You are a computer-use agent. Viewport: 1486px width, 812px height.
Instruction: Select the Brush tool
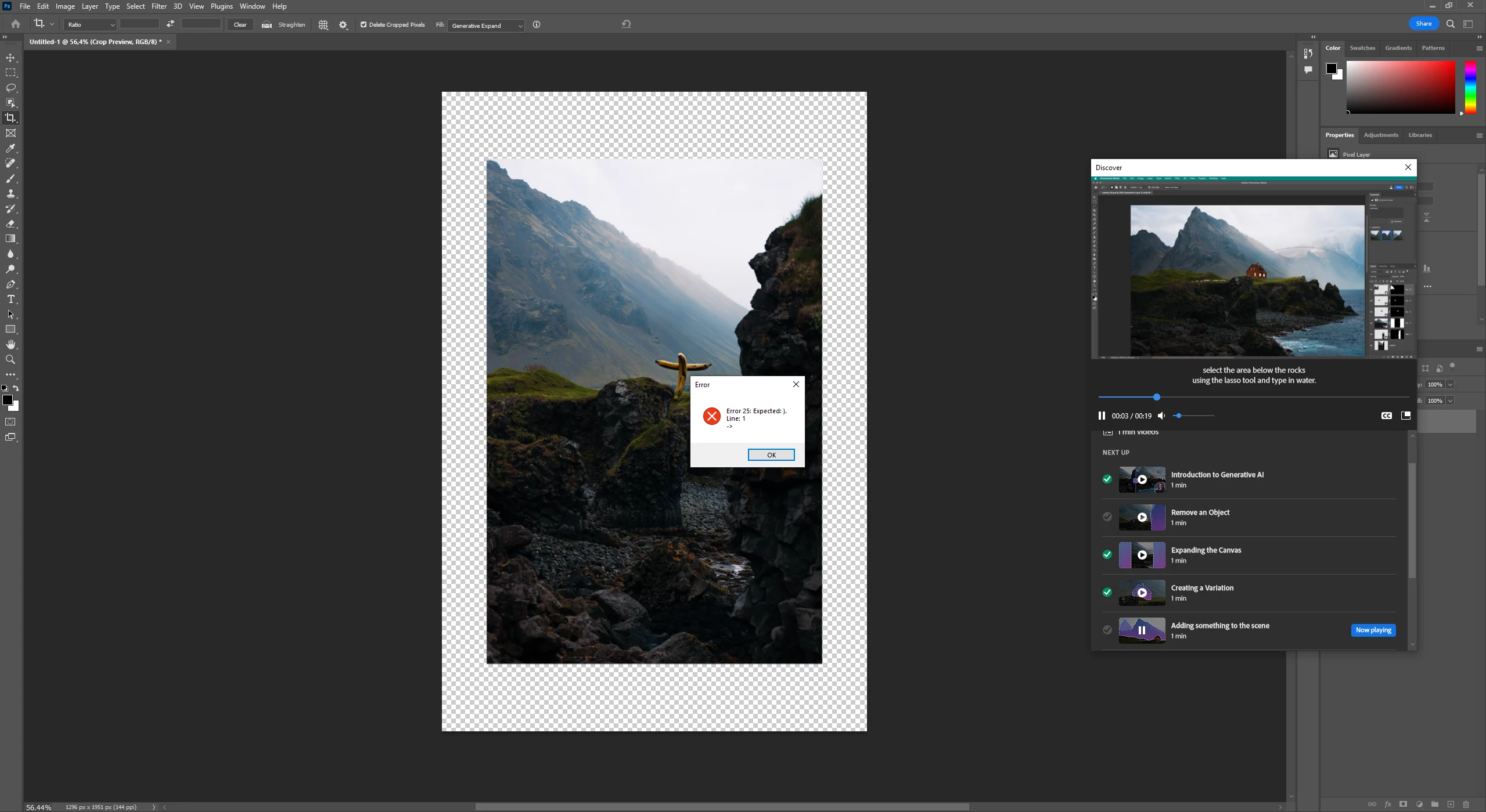10,179
